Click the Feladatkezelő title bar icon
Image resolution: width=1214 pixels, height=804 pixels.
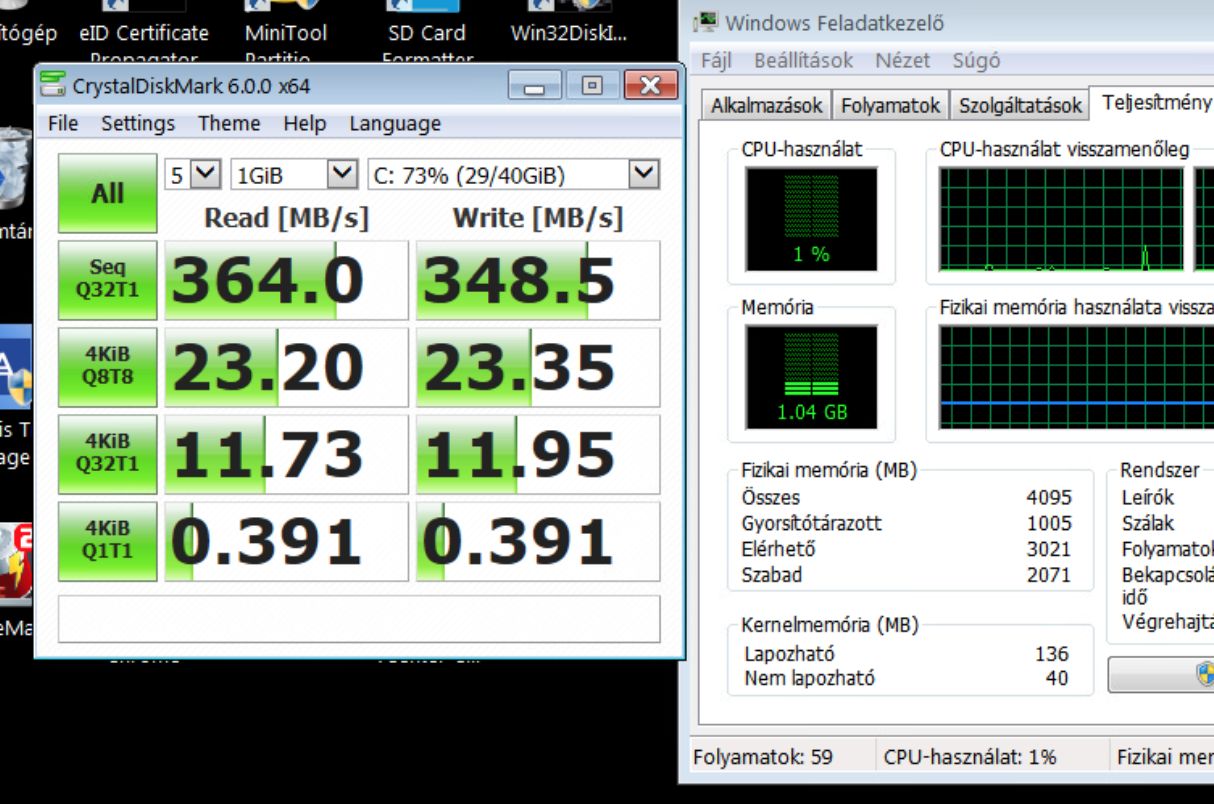click(707, 21)
